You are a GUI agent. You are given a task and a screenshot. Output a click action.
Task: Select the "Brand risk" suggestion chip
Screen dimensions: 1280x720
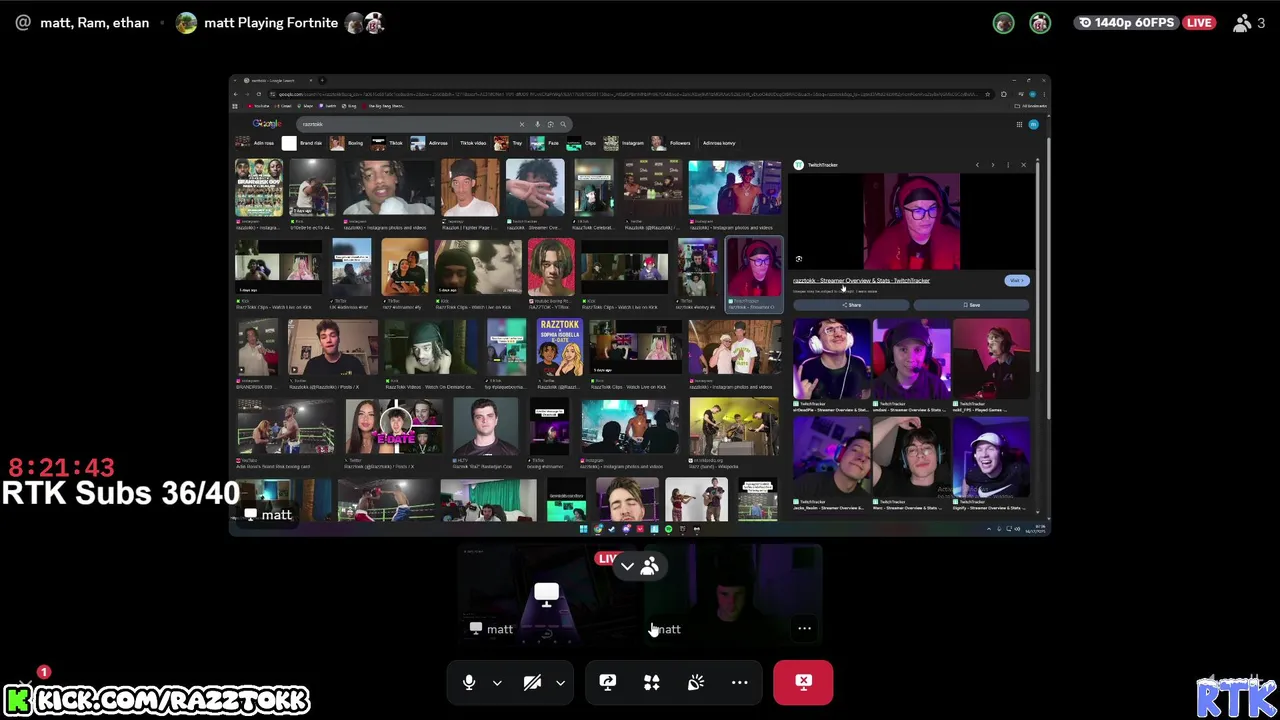click(303, 143)
